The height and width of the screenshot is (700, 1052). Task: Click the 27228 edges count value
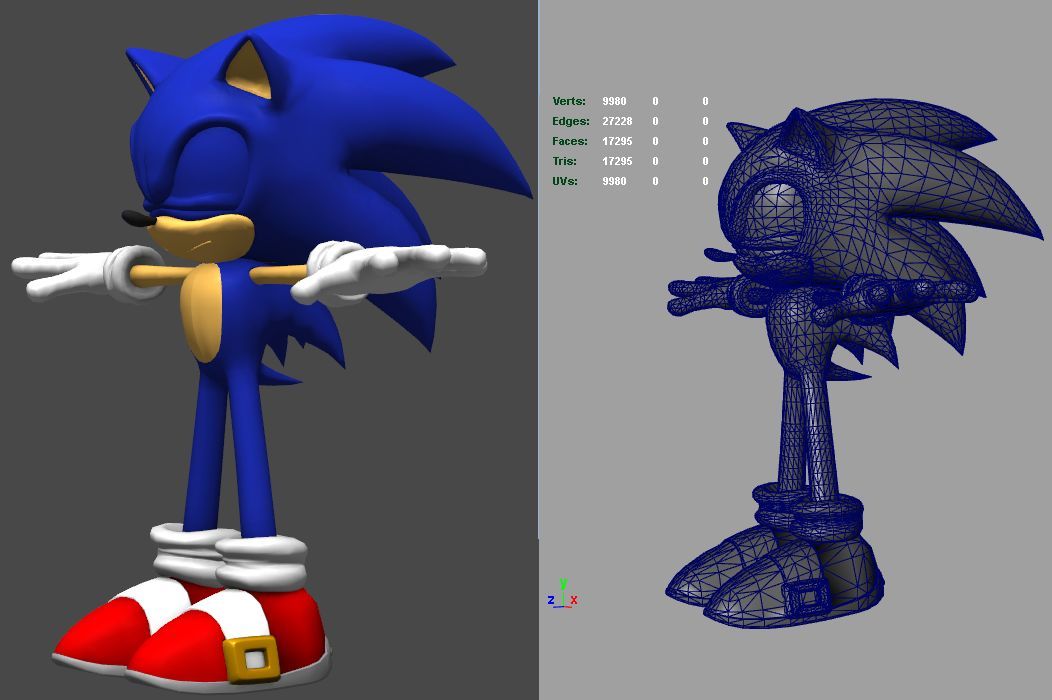[x=617, y=121]
